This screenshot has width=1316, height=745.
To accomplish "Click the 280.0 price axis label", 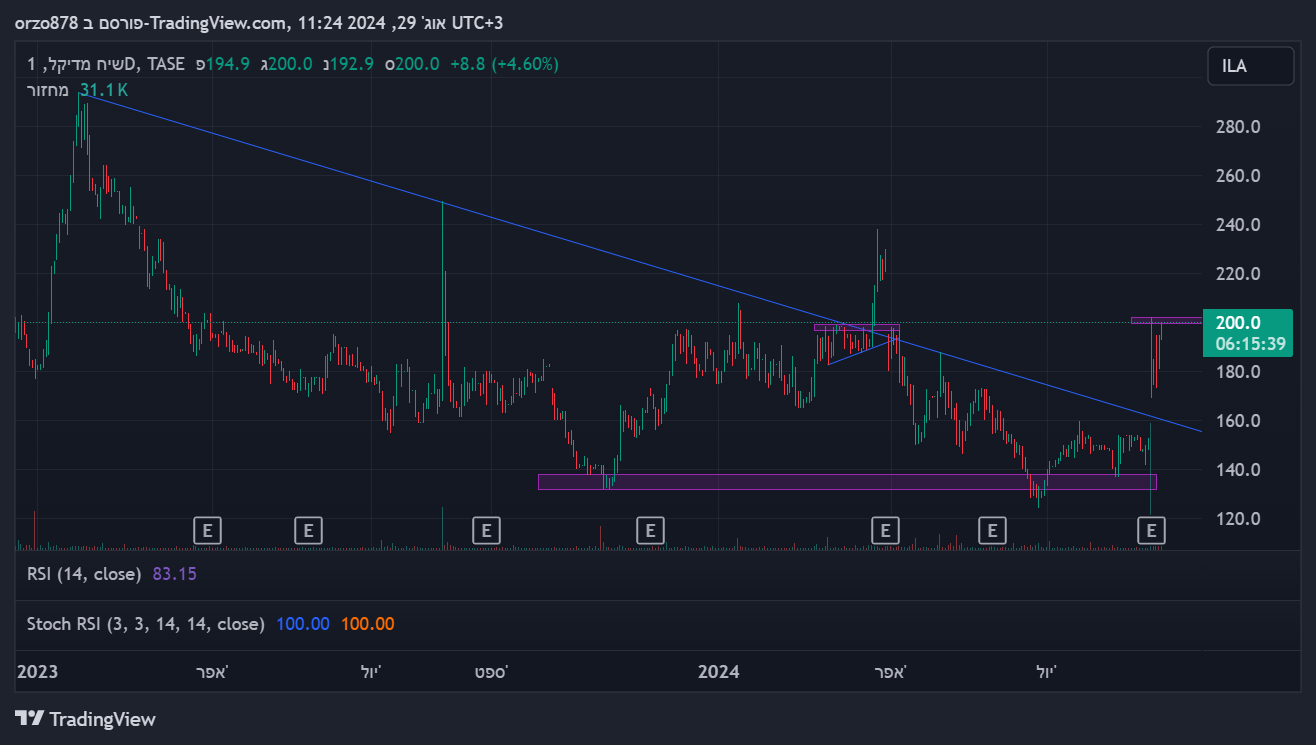I will point(1238,127).
